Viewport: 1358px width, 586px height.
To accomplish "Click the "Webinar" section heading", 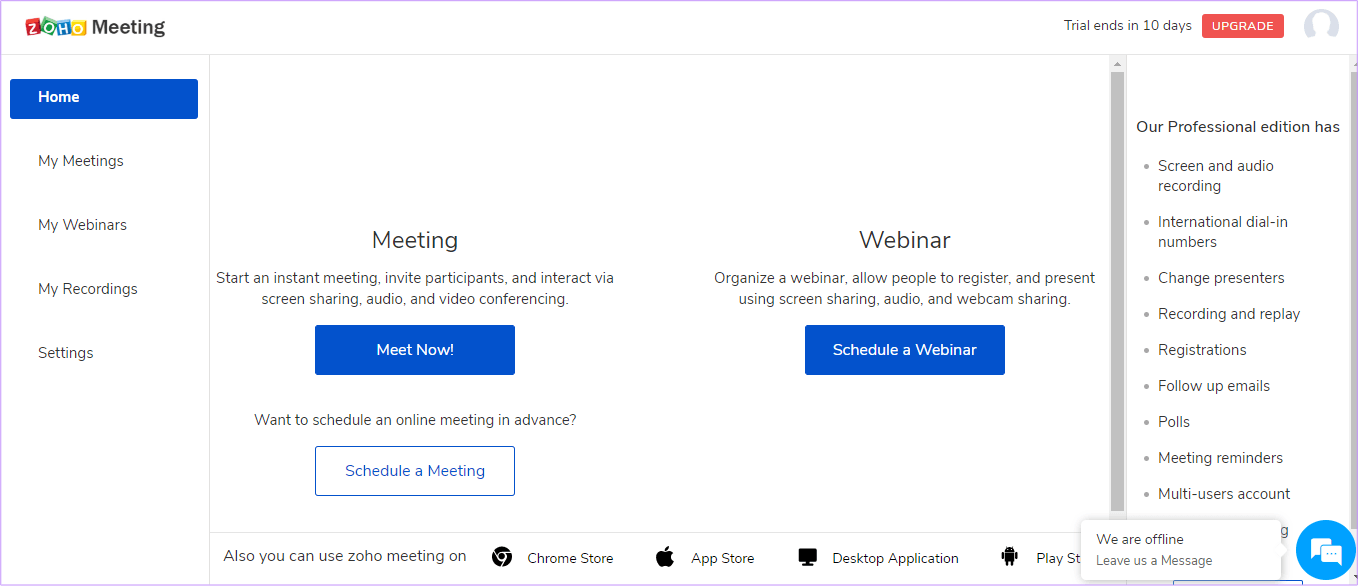I will [905, 240].
